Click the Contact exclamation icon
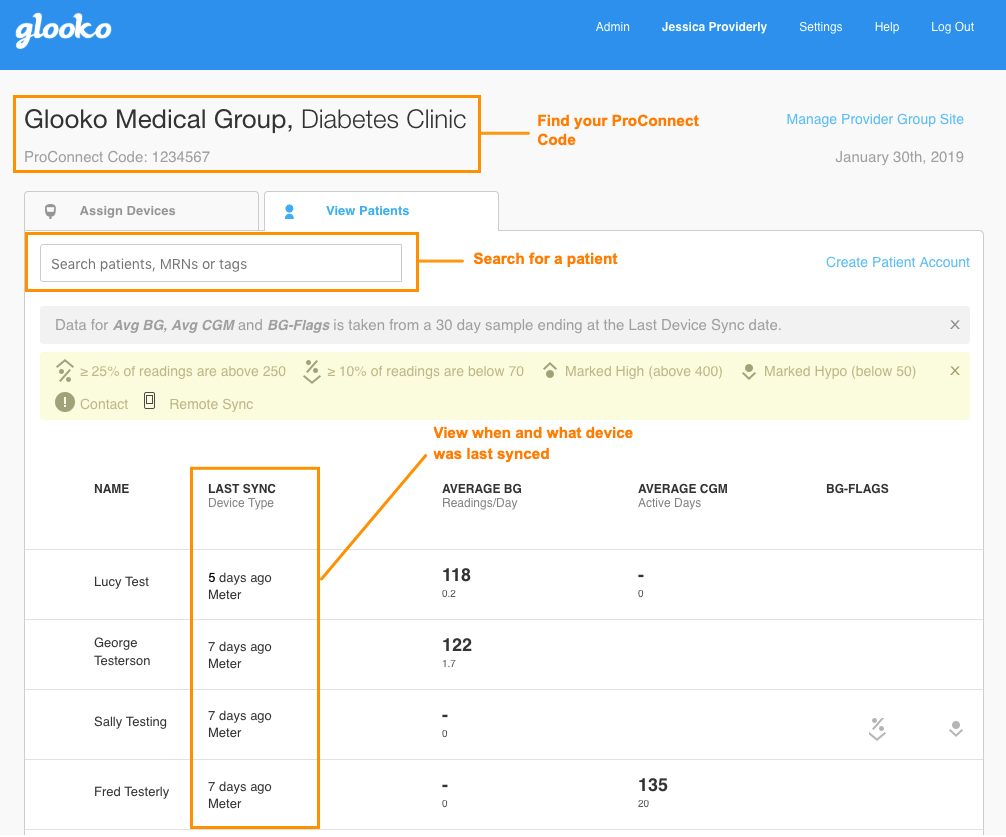The image size is (1006, 837). pos(65,402)
